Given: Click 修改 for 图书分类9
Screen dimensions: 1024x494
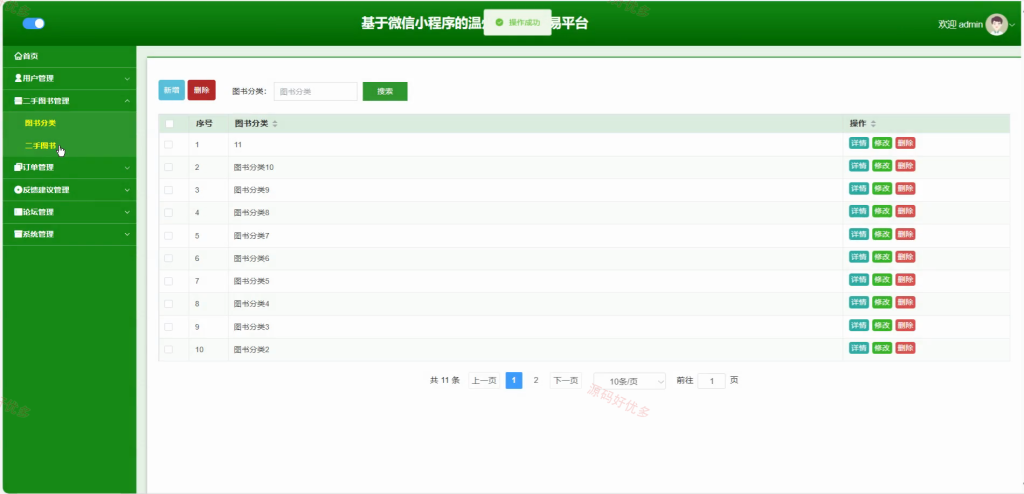Looking at the screenshot, I should click(882, 188).
